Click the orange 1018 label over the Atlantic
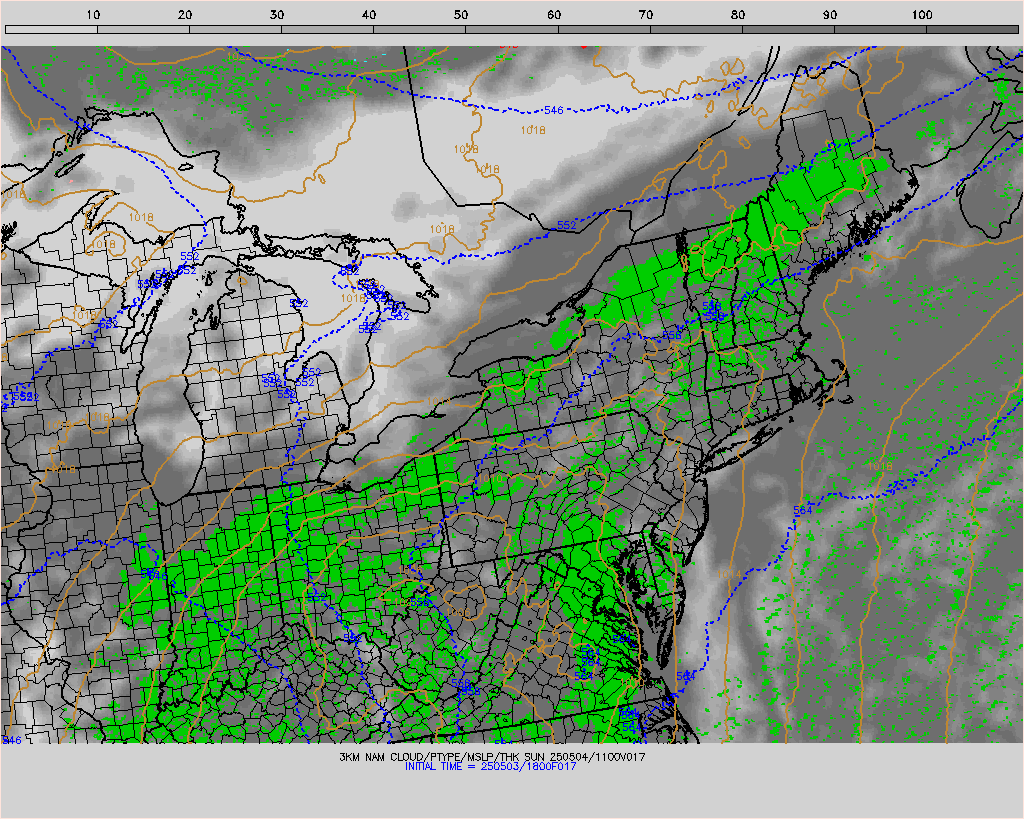This screenshot has width=1024, height=819. pos(880,466)
